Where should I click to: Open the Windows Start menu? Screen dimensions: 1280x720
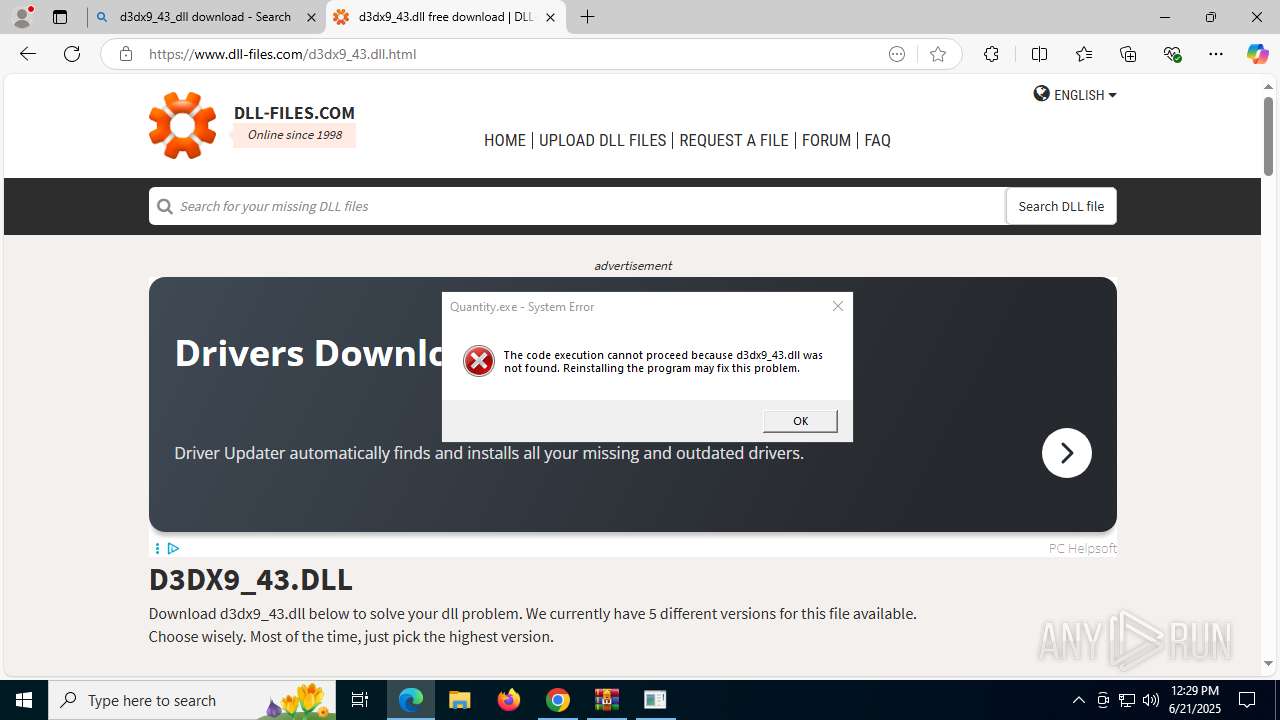(24, 700)
